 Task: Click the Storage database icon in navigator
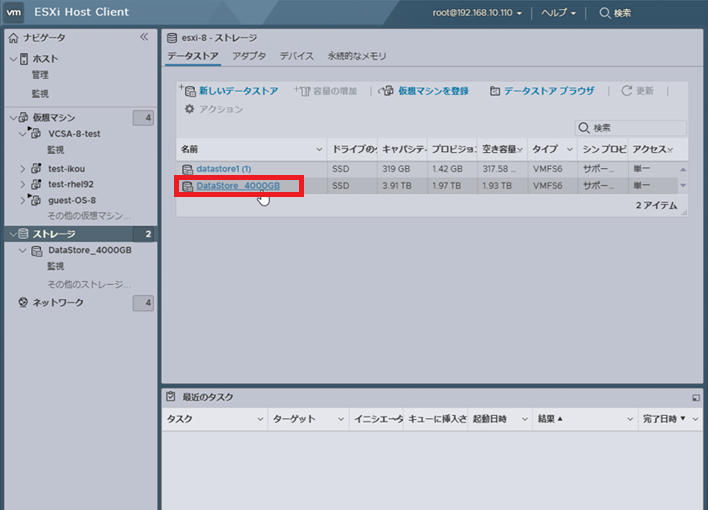[x=23, y=234]
